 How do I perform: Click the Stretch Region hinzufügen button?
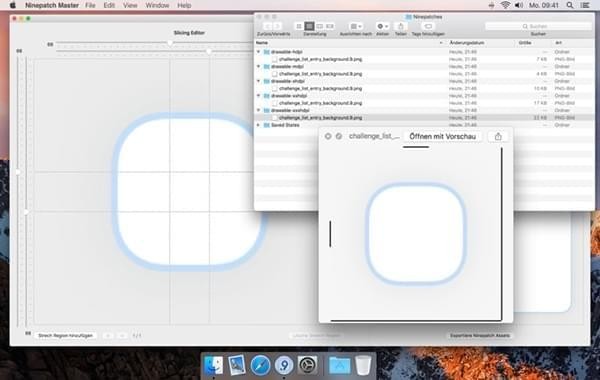click(x=65, y=336)
